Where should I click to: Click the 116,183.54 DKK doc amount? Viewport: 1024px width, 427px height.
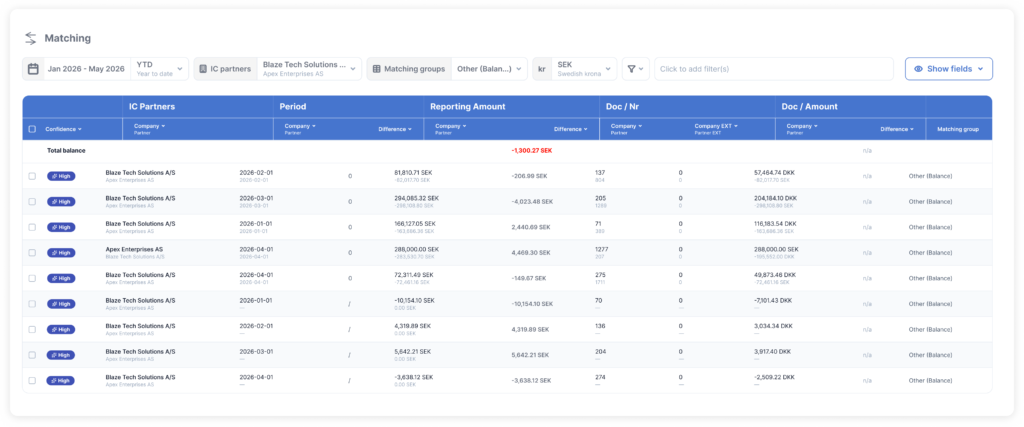click(x=775, y=224)
